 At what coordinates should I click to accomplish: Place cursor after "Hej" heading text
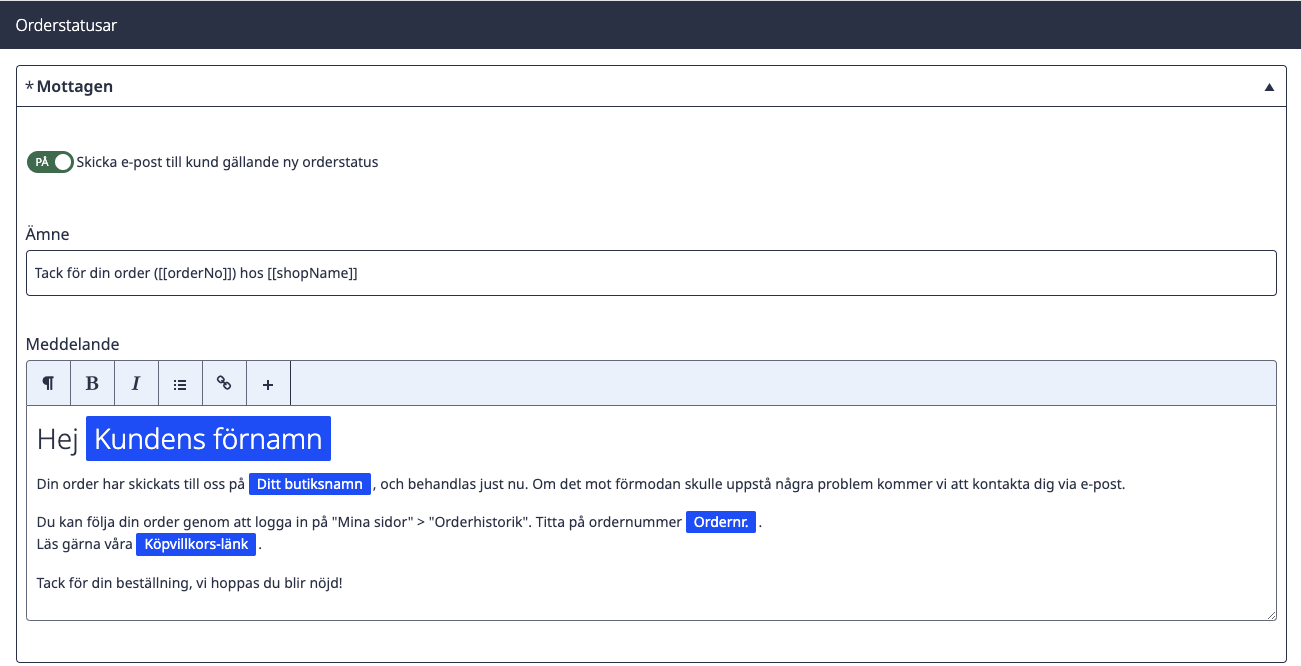coord(80,439)
